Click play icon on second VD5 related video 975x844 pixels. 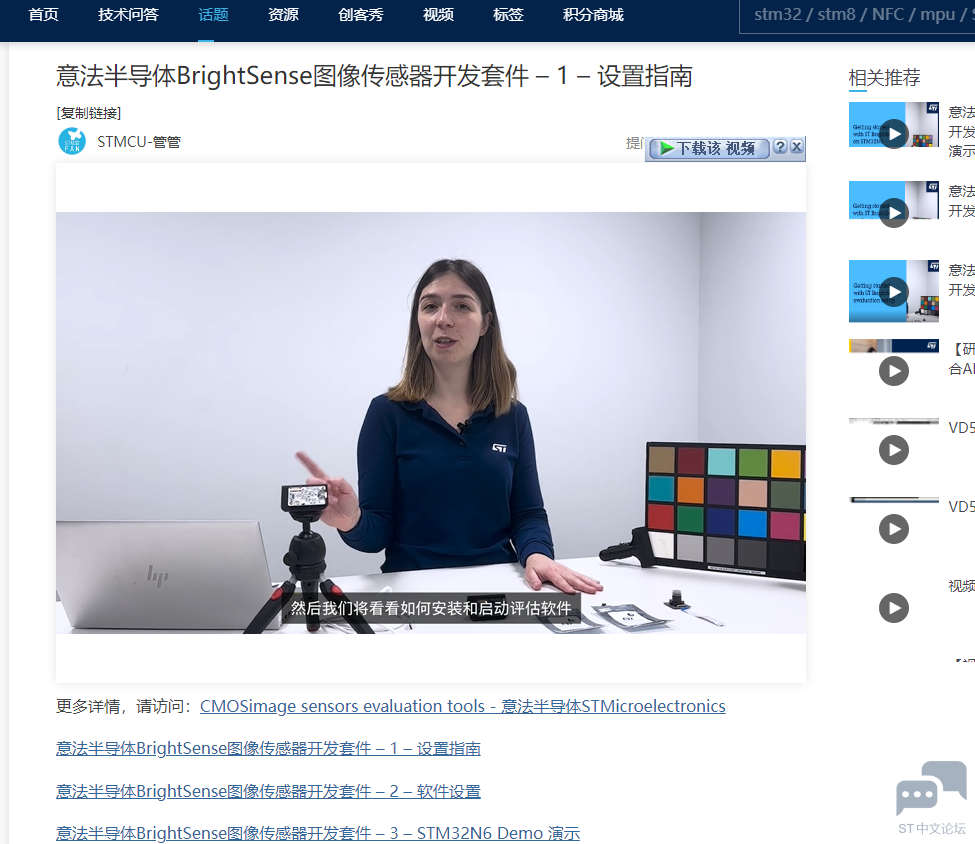tap(894, 529)
